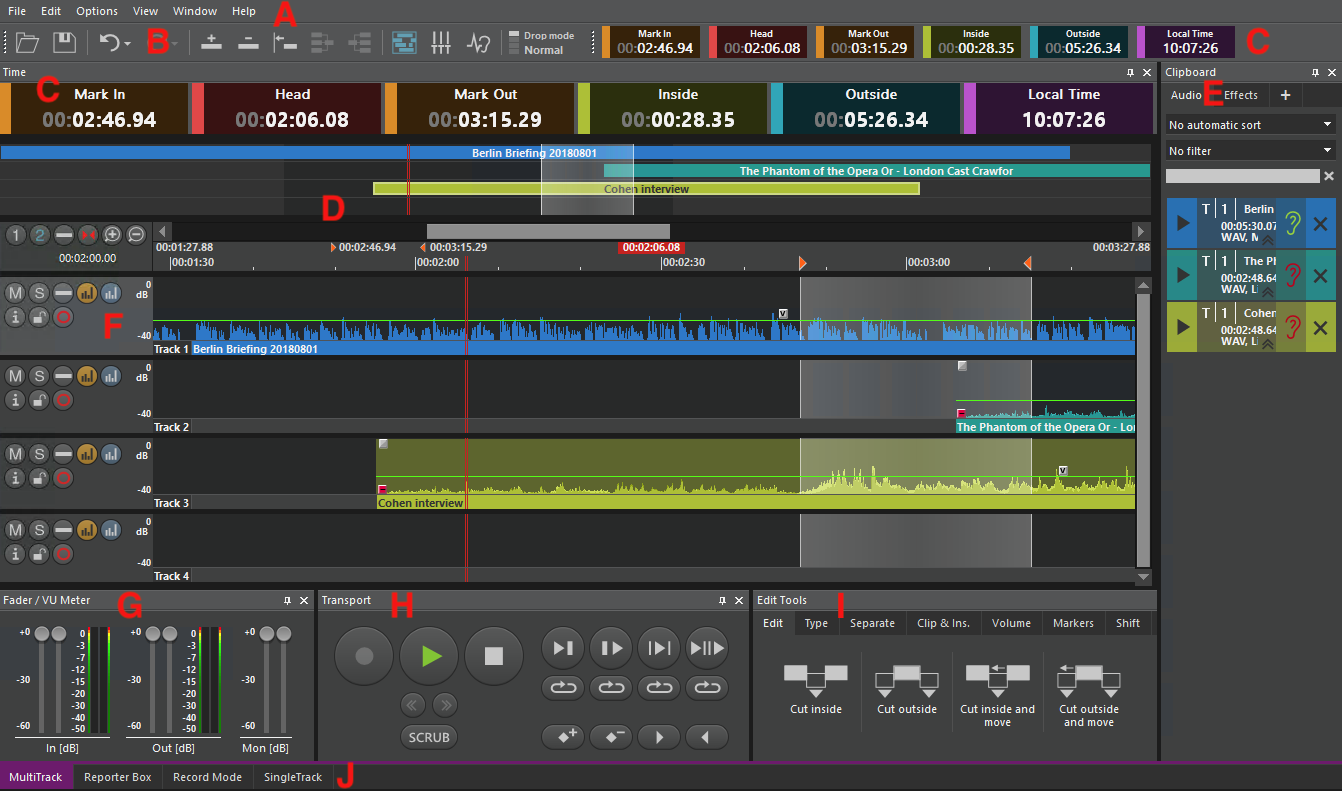Switch to the Reporter Box tab
The width and height of the screenshot is (1342, 791).
click(x=118, y=777)
